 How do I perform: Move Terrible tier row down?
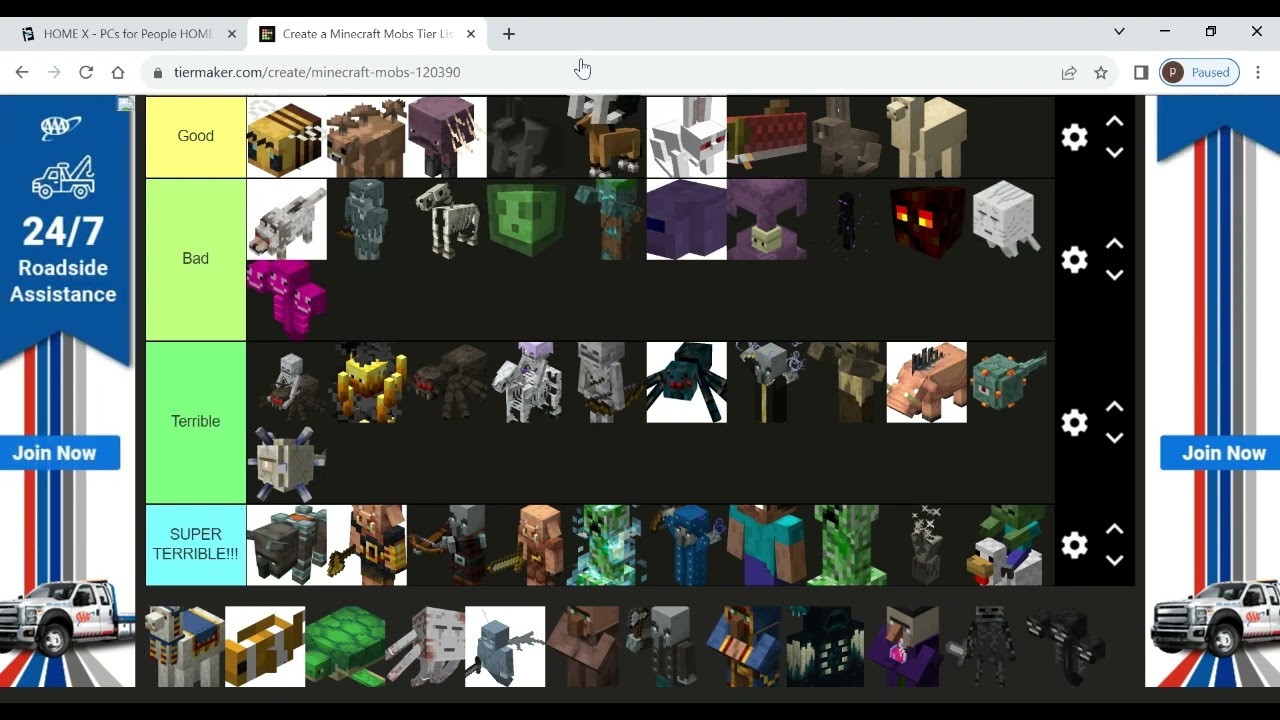[1114, 438]
